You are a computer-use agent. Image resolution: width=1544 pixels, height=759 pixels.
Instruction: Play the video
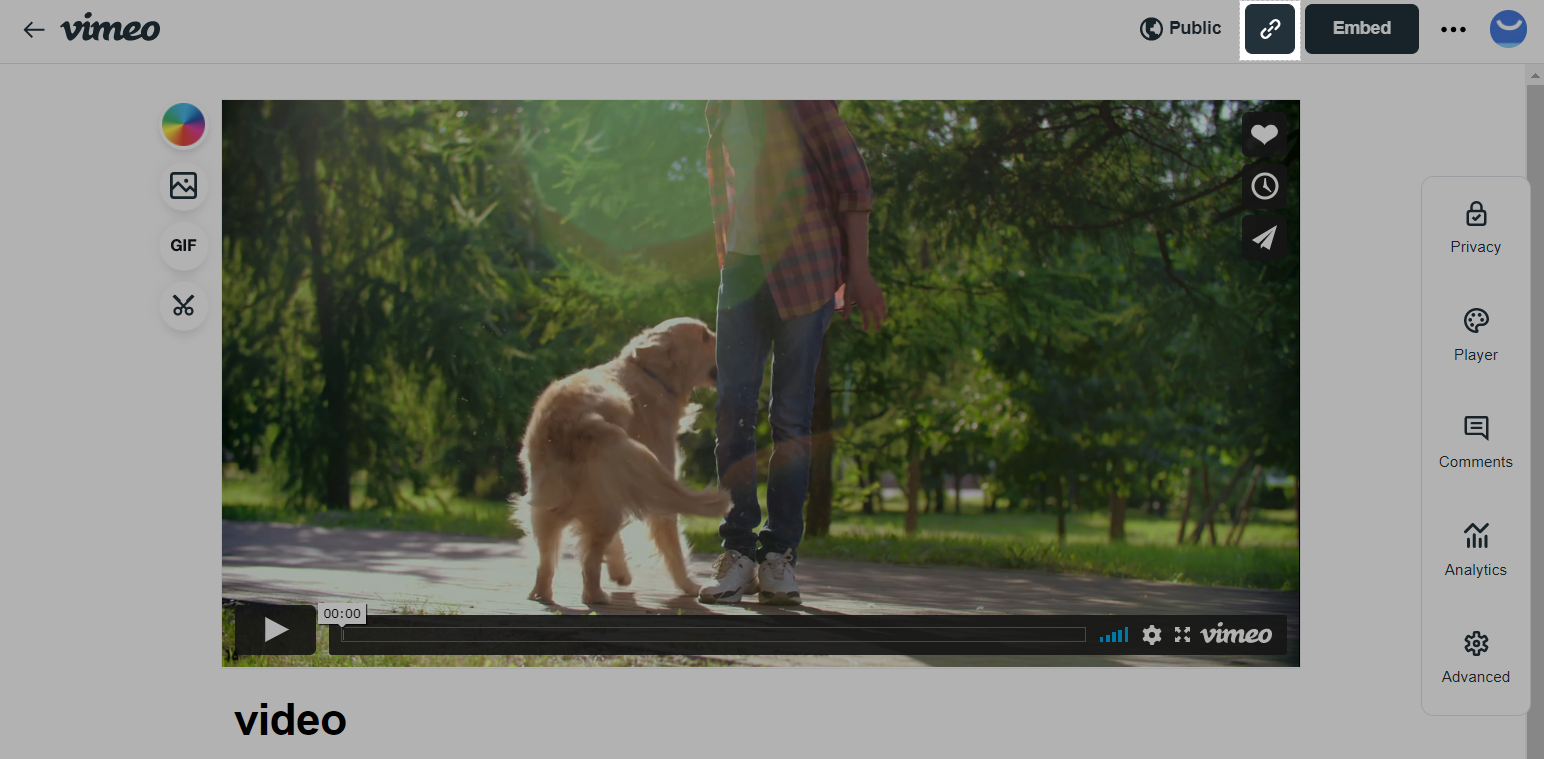[276, 629]
